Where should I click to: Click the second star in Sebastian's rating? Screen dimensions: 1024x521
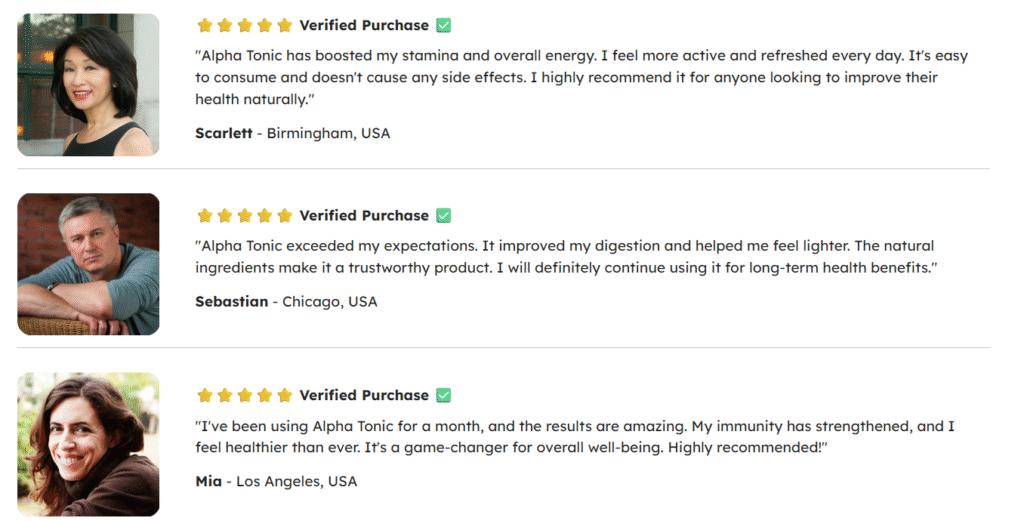tap(225, 215)
